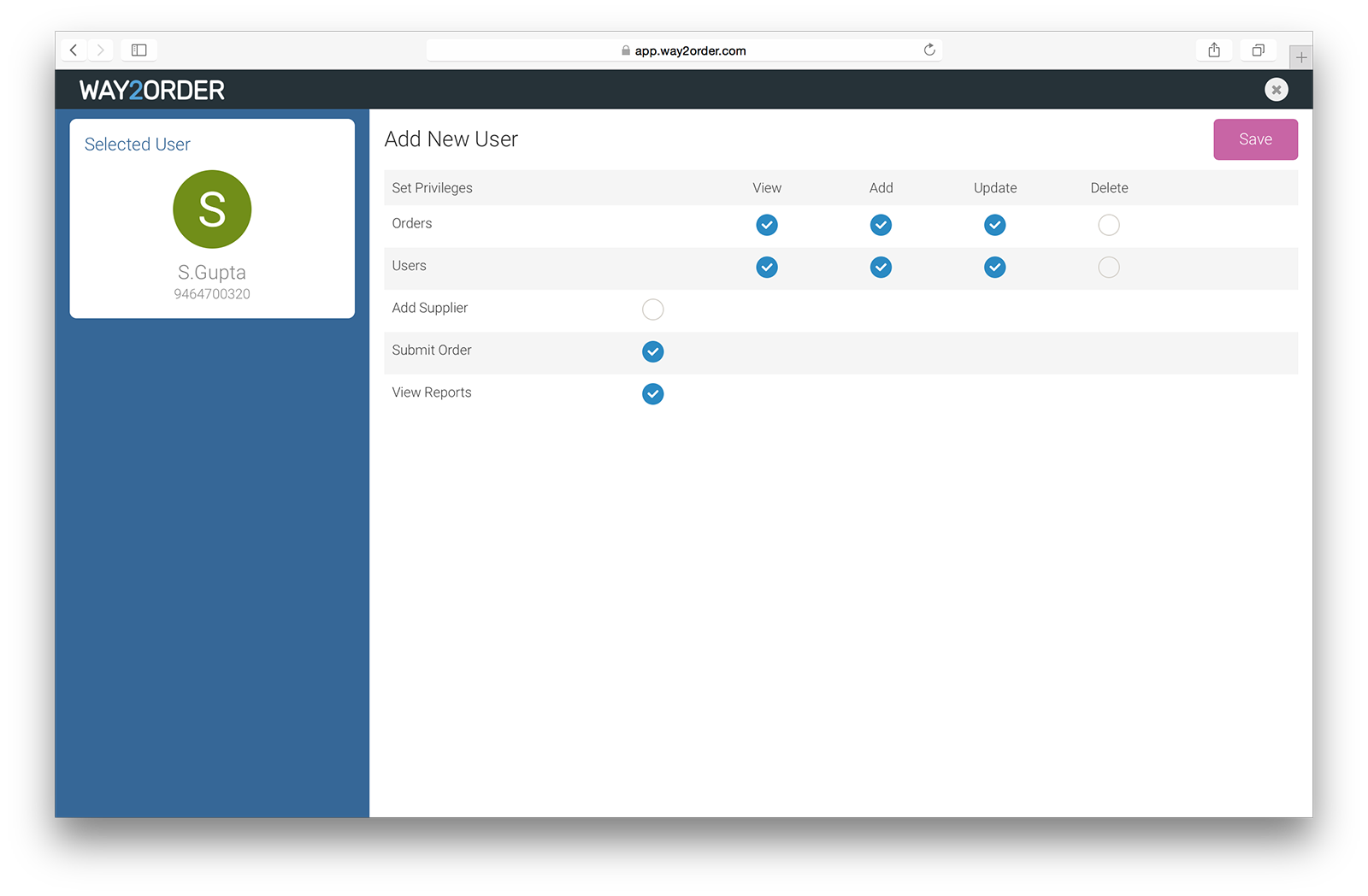Image resolution: width=1368 pixels, height=896 pixels.
Task: Uncheck Users Add privilege
Action: tap(881, 268)
